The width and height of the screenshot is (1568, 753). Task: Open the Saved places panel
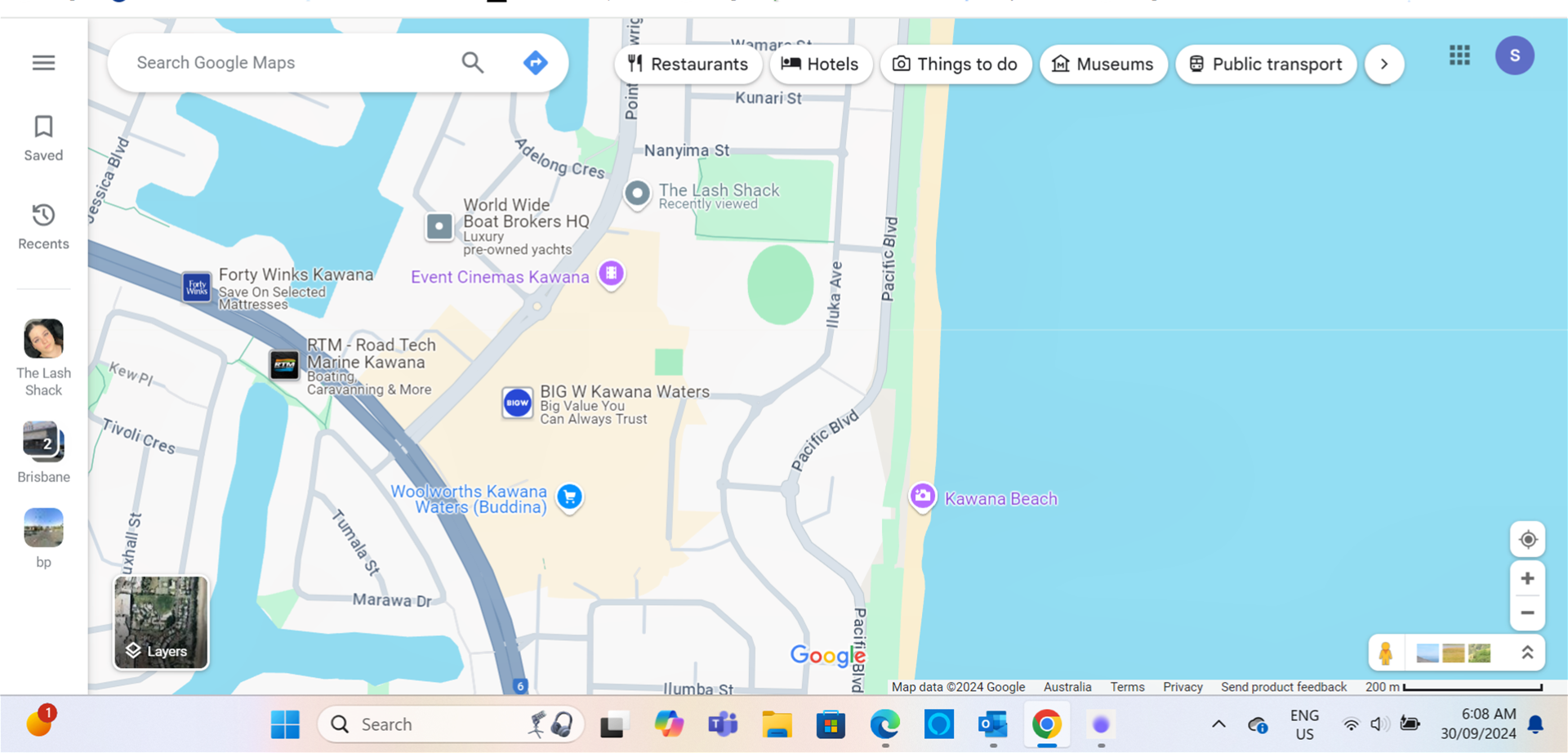click(43, 138)
